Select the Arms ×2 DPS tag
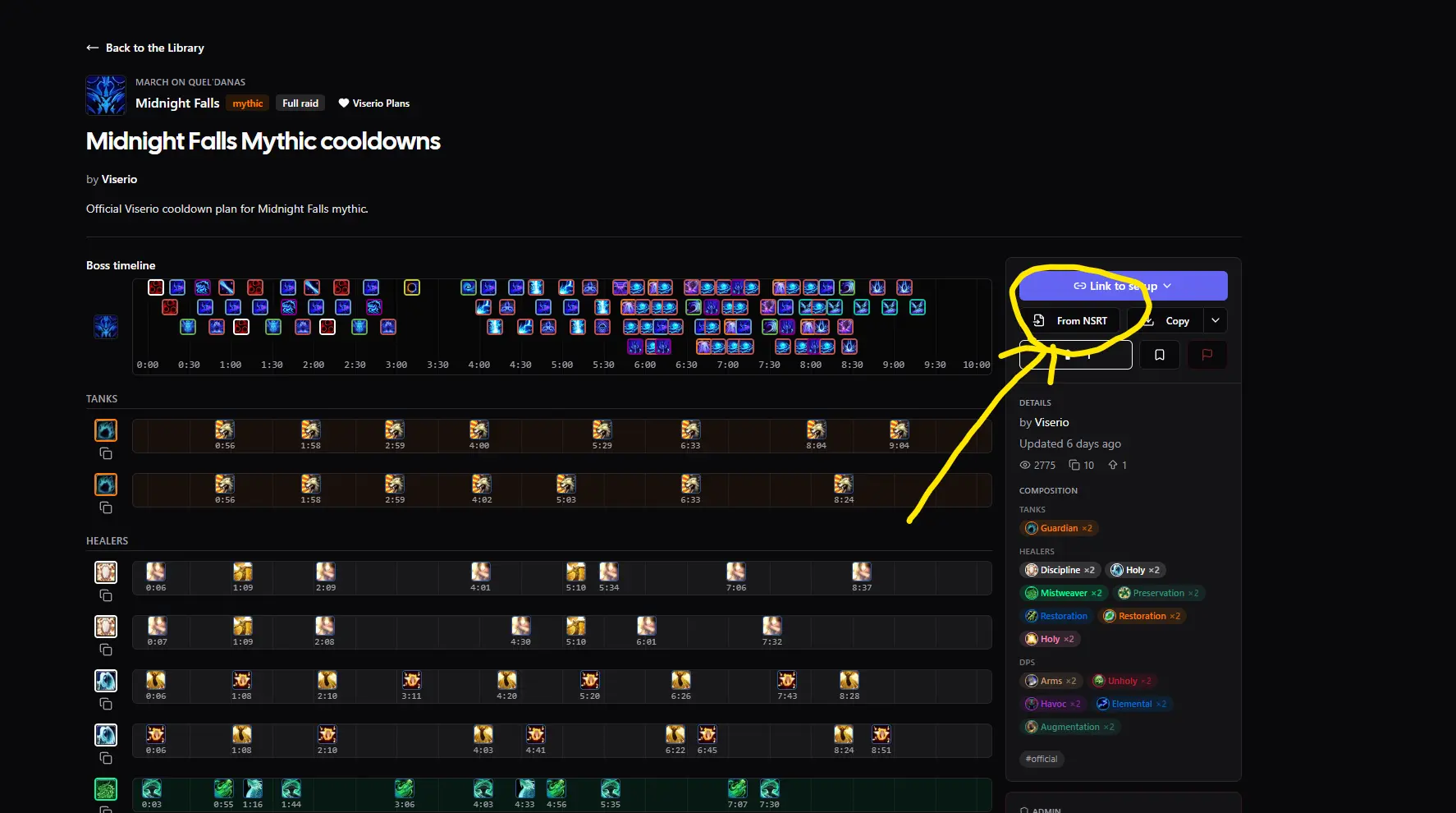 coord(1051,681)
